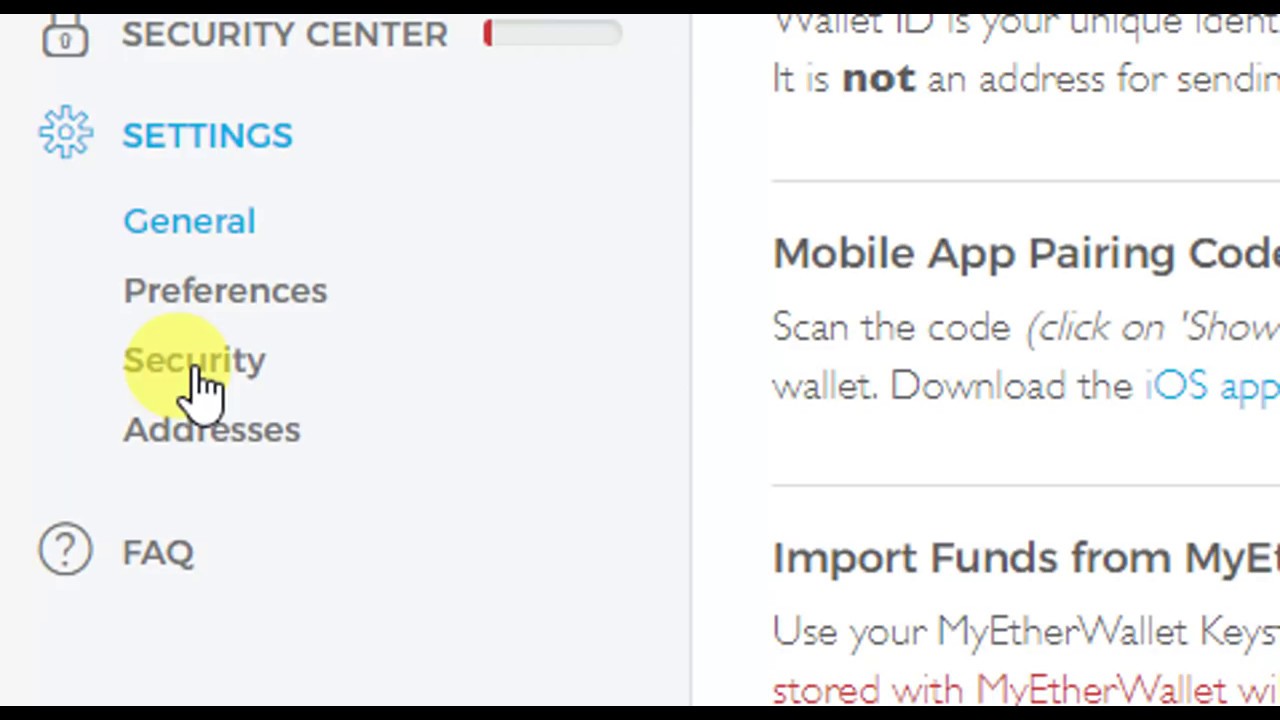Select Security under Settings

pyautogui.click(x=195, y=360)
